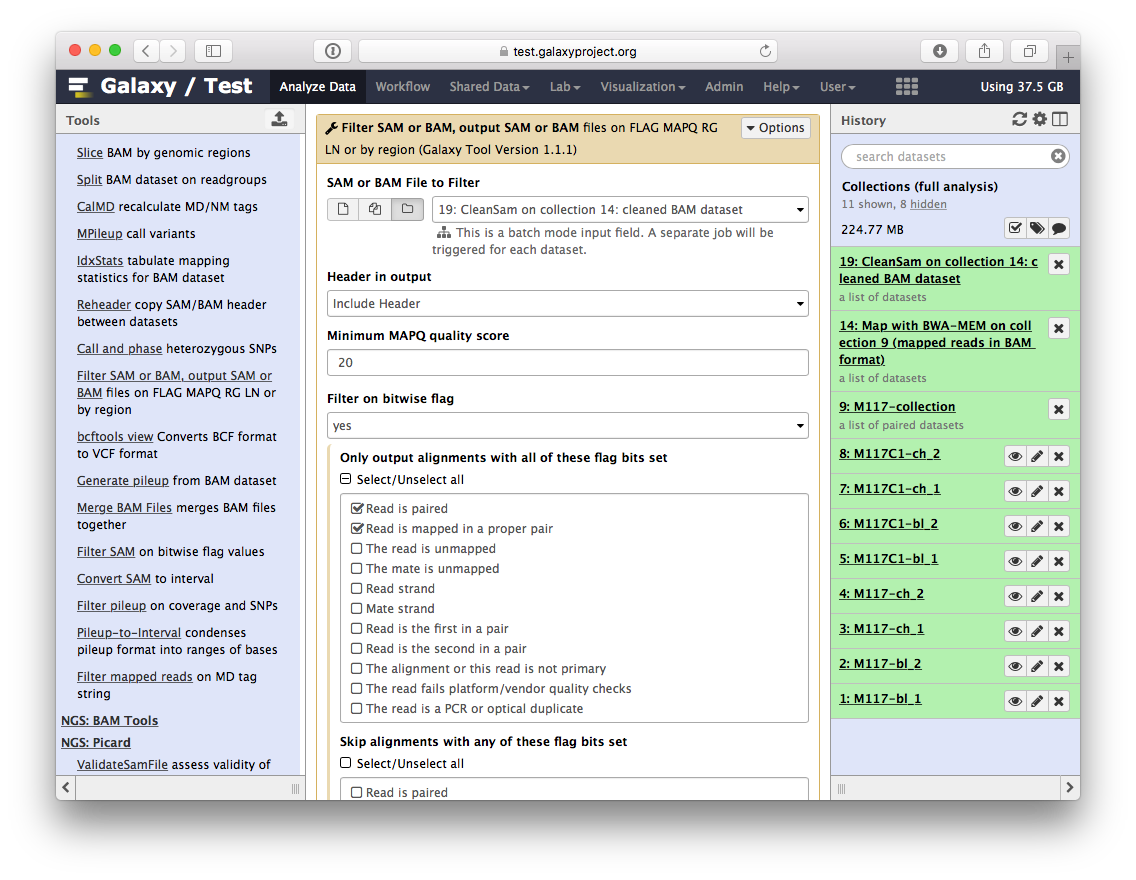The width and height of the screenshot is (1136, 880).
Task: Expand the Visualization menu
Action: (643, 86)
